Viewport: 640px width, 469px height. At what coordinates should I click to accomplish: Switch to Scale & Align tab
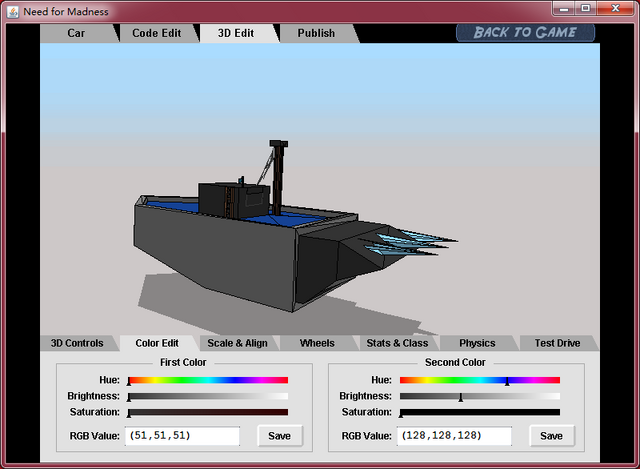tap(237, 343)
